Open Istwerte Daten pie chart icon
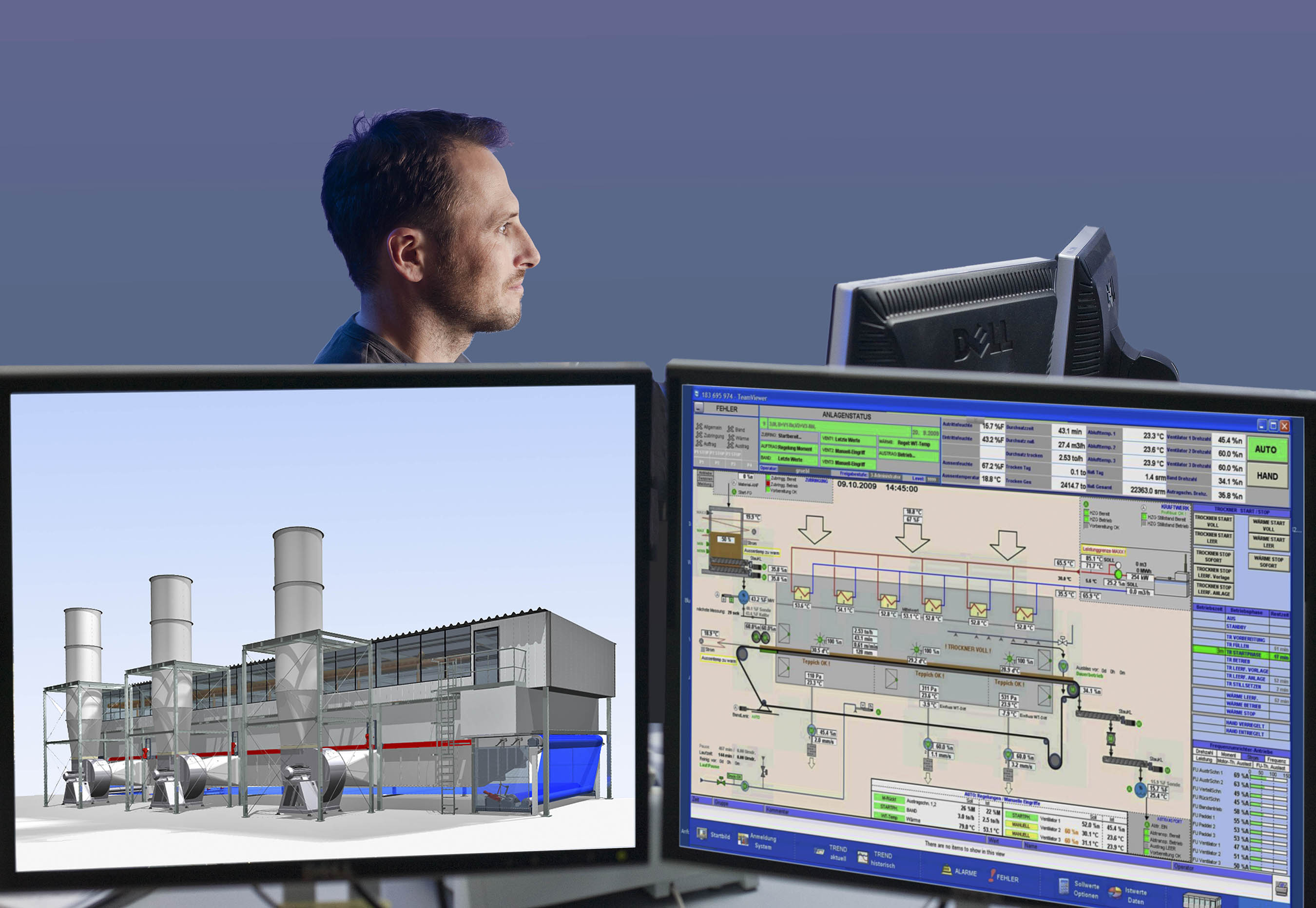Image resolution: width=1316 pixels, height=908 pixels. point(1115,892)
